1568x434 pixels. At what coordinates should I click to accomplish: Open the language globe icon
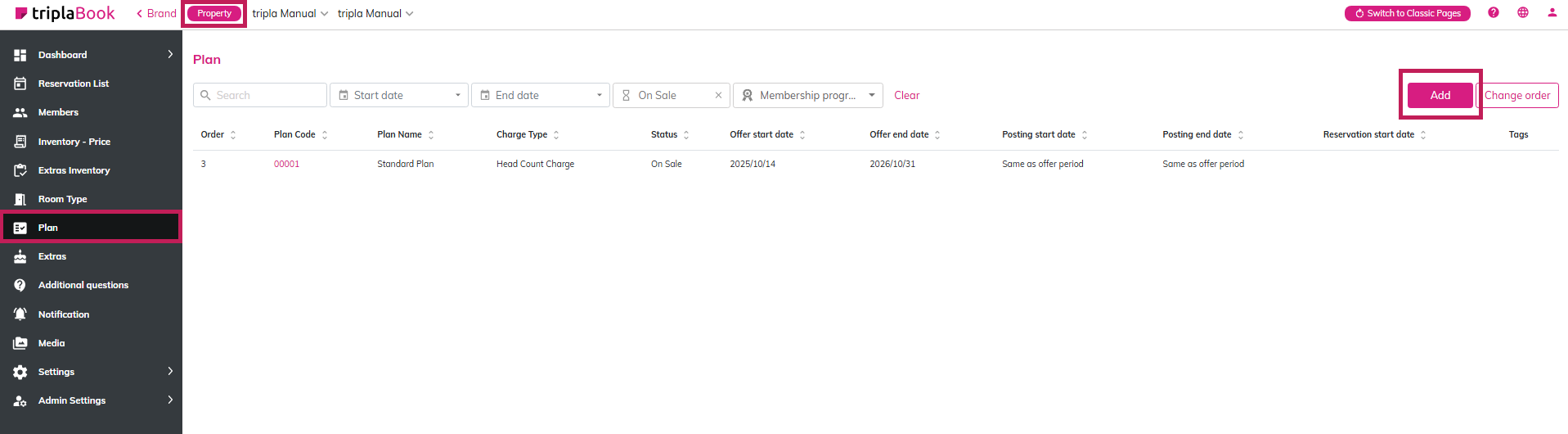tap(1522, 13)
